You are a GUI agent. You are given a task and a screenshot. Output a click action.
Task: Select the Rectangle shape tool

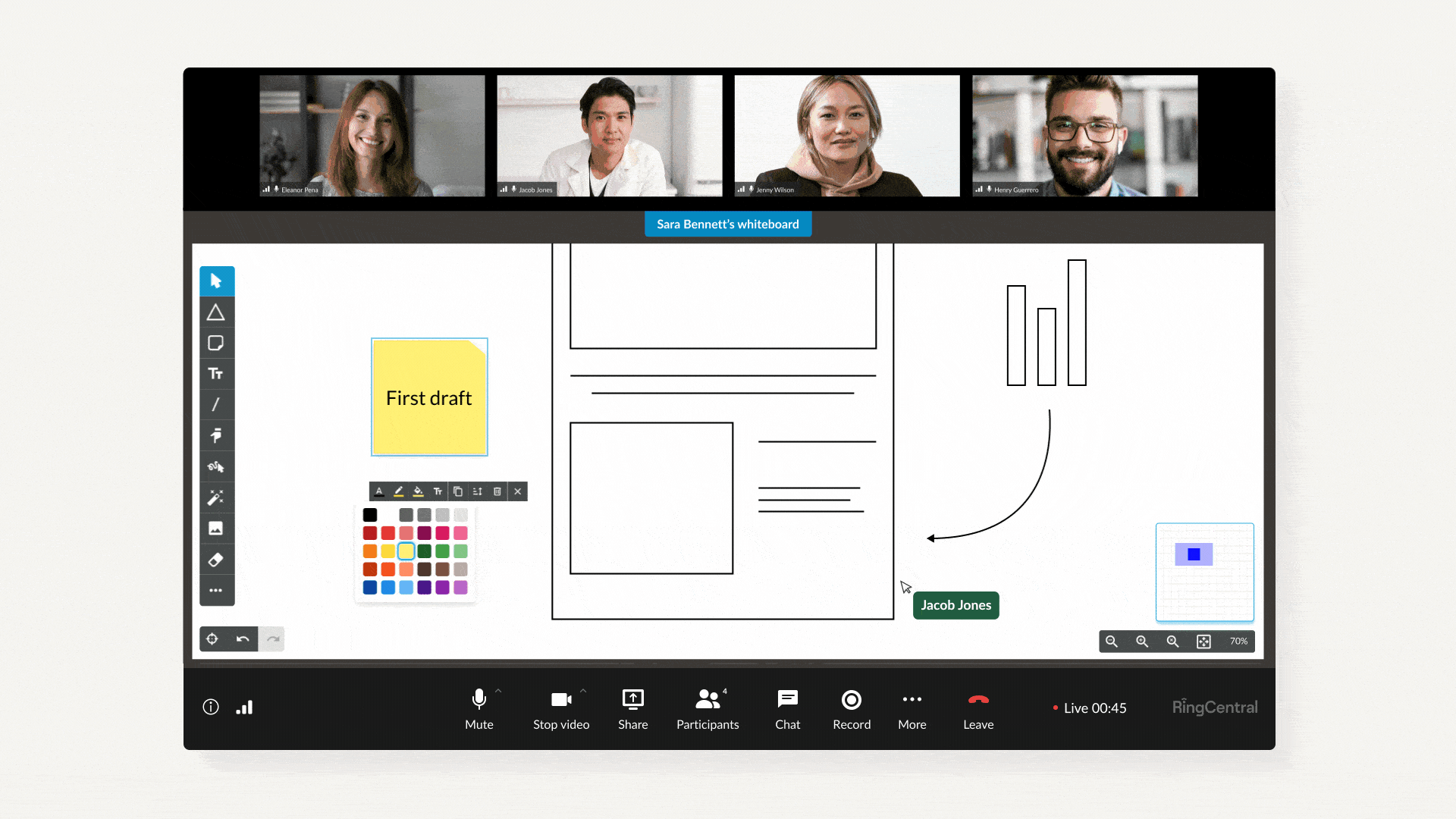pos(215,344)
